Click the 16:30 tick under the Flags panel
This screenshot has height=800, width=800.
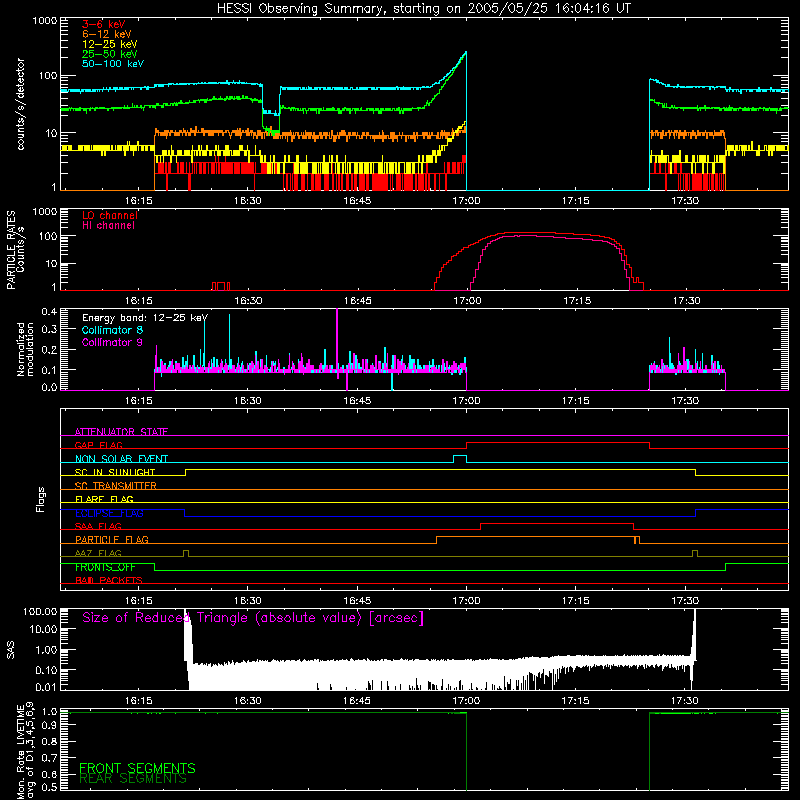click(248, 601)
